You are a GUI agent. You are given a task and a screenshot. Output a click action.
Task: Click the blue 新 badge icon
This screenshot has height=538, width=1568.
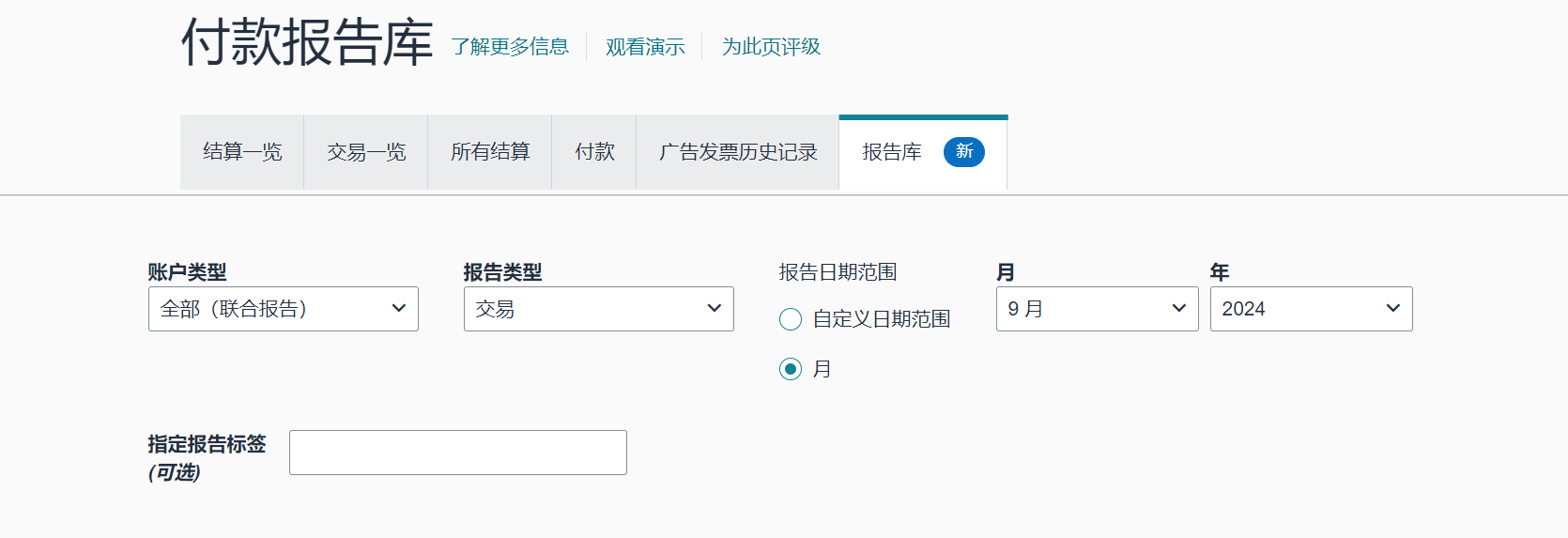point(963,152)
